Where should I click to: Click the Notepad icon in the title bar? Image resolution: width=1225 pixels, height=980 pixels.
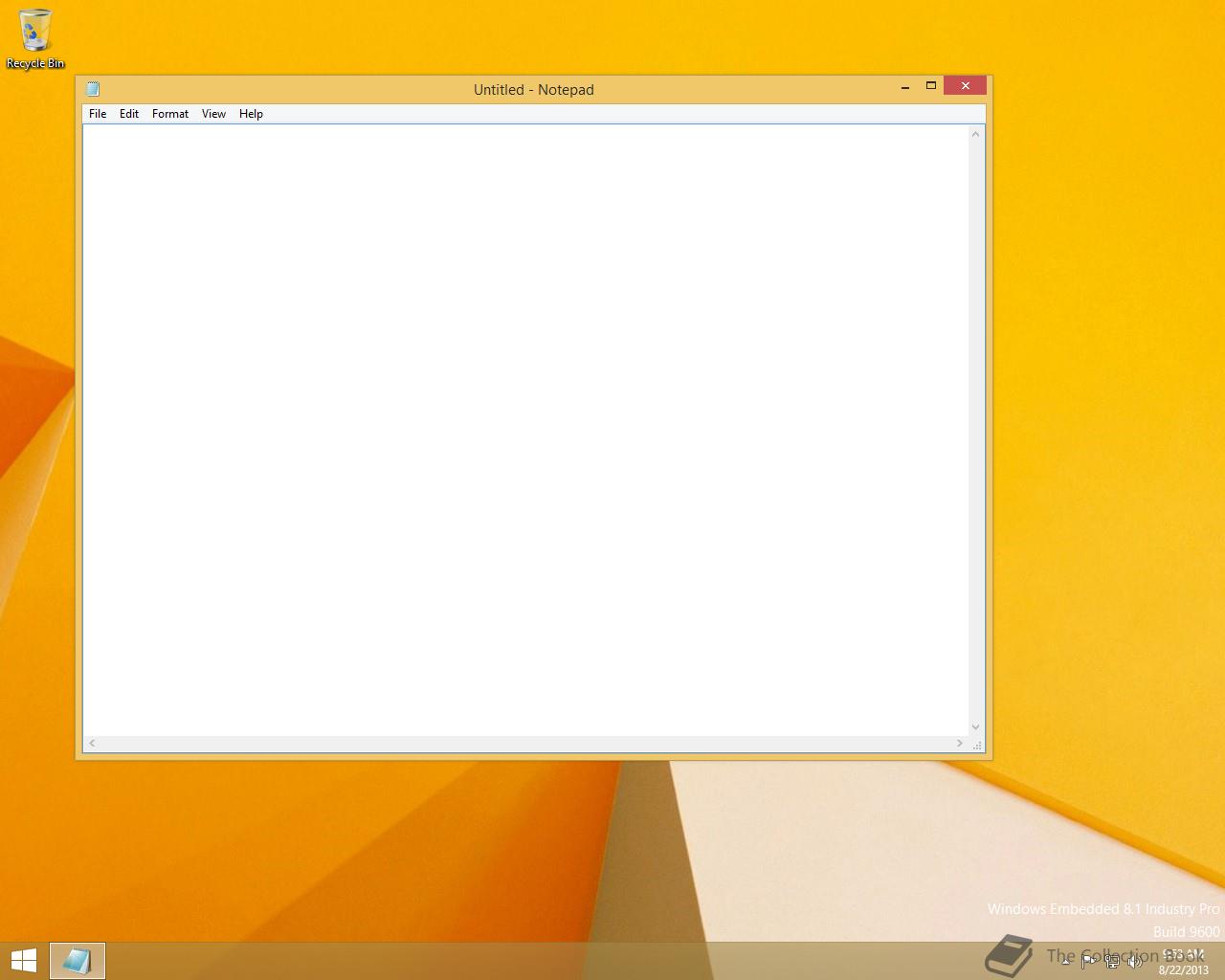point(93,89)
